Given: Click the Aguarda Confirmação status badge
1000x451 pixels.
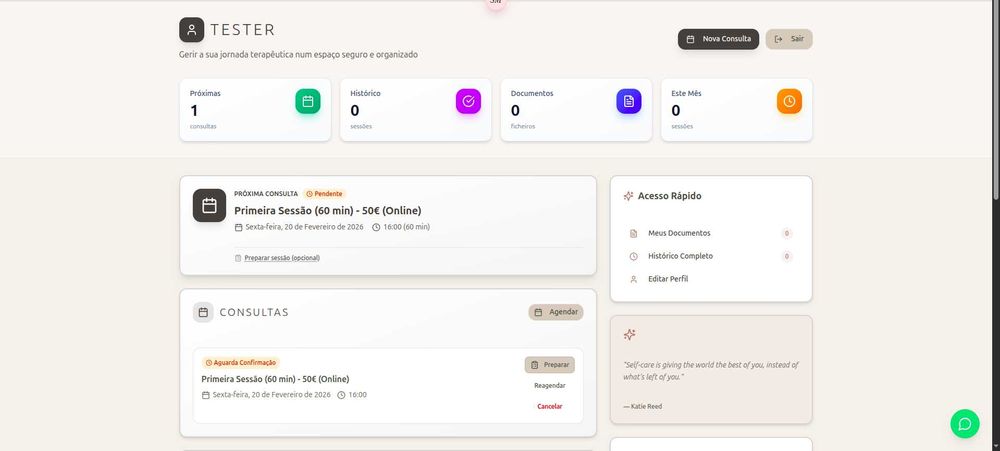Looking at the screenshot, I should 240,362.
